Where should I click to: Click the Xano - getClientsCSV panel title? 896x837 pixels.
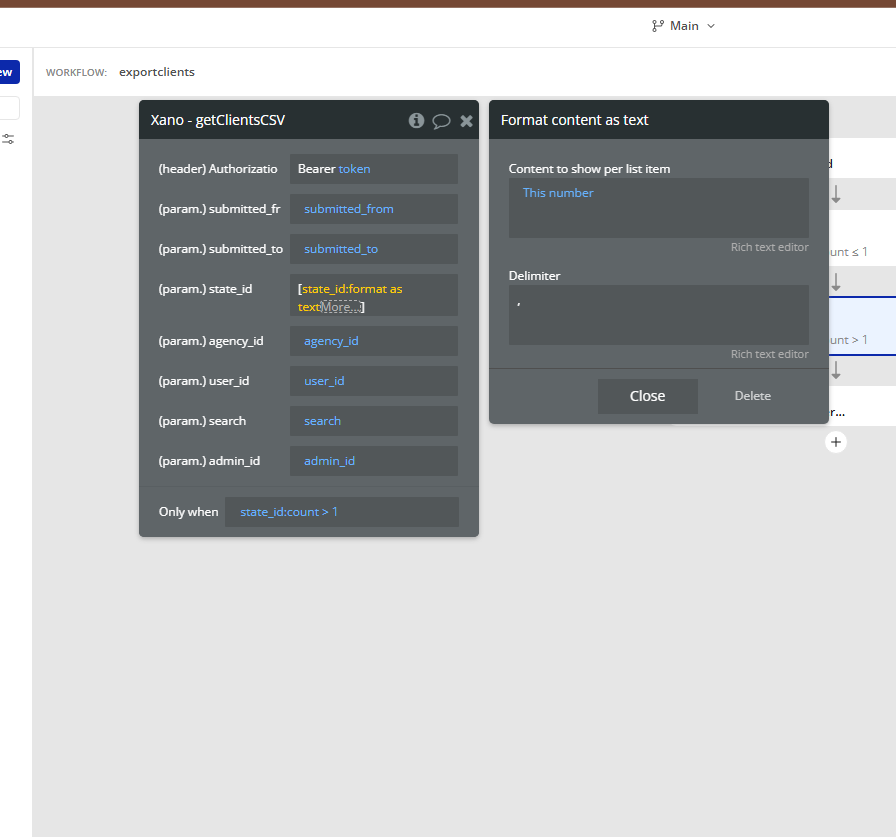[218, 120]
